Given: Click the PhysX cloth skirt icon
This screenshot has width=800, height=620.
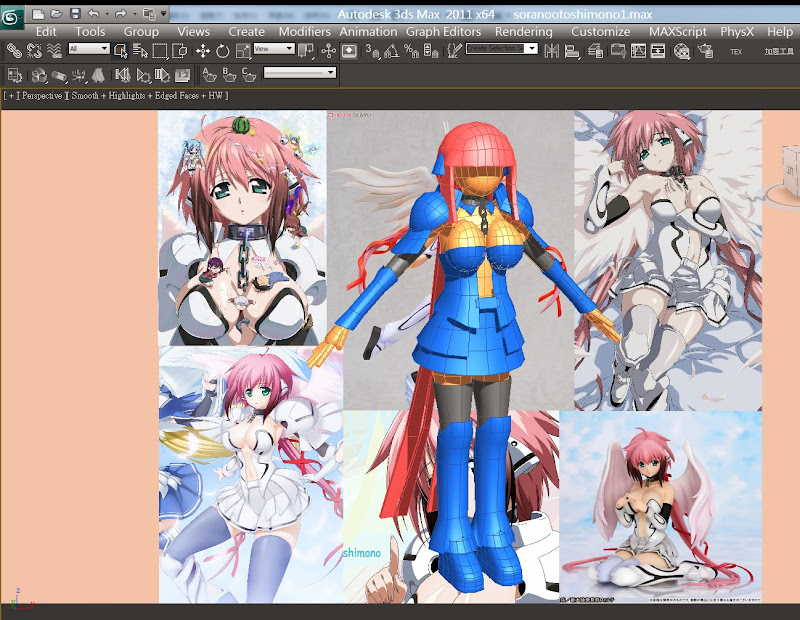Looking at the screenshot, I should pos(98,76).
